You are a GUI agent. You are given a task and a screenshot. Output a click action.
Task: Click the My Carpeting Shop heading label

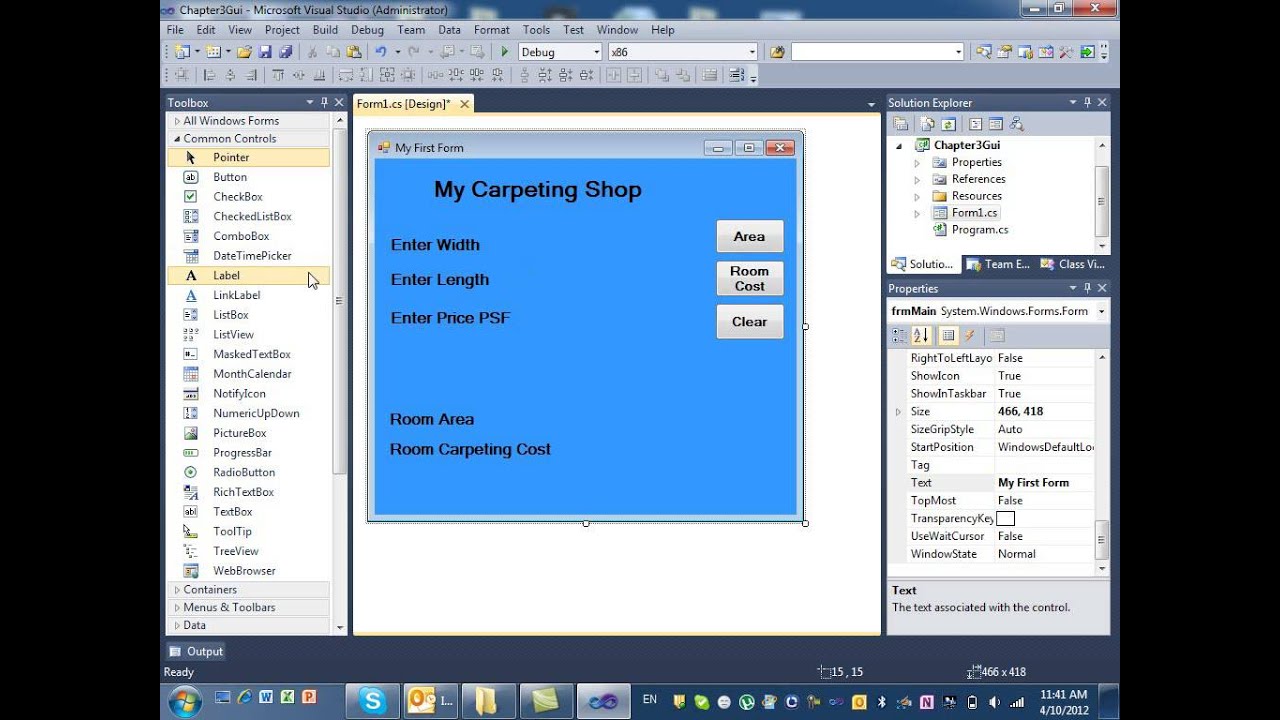click(538, 190)
